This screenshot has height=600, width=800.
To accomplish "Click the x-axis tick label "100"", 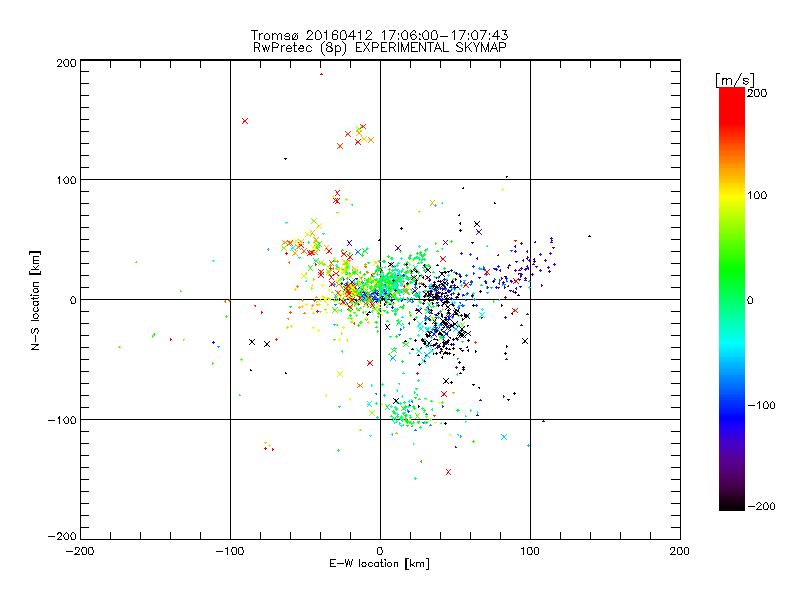I will tap(530, 551).
